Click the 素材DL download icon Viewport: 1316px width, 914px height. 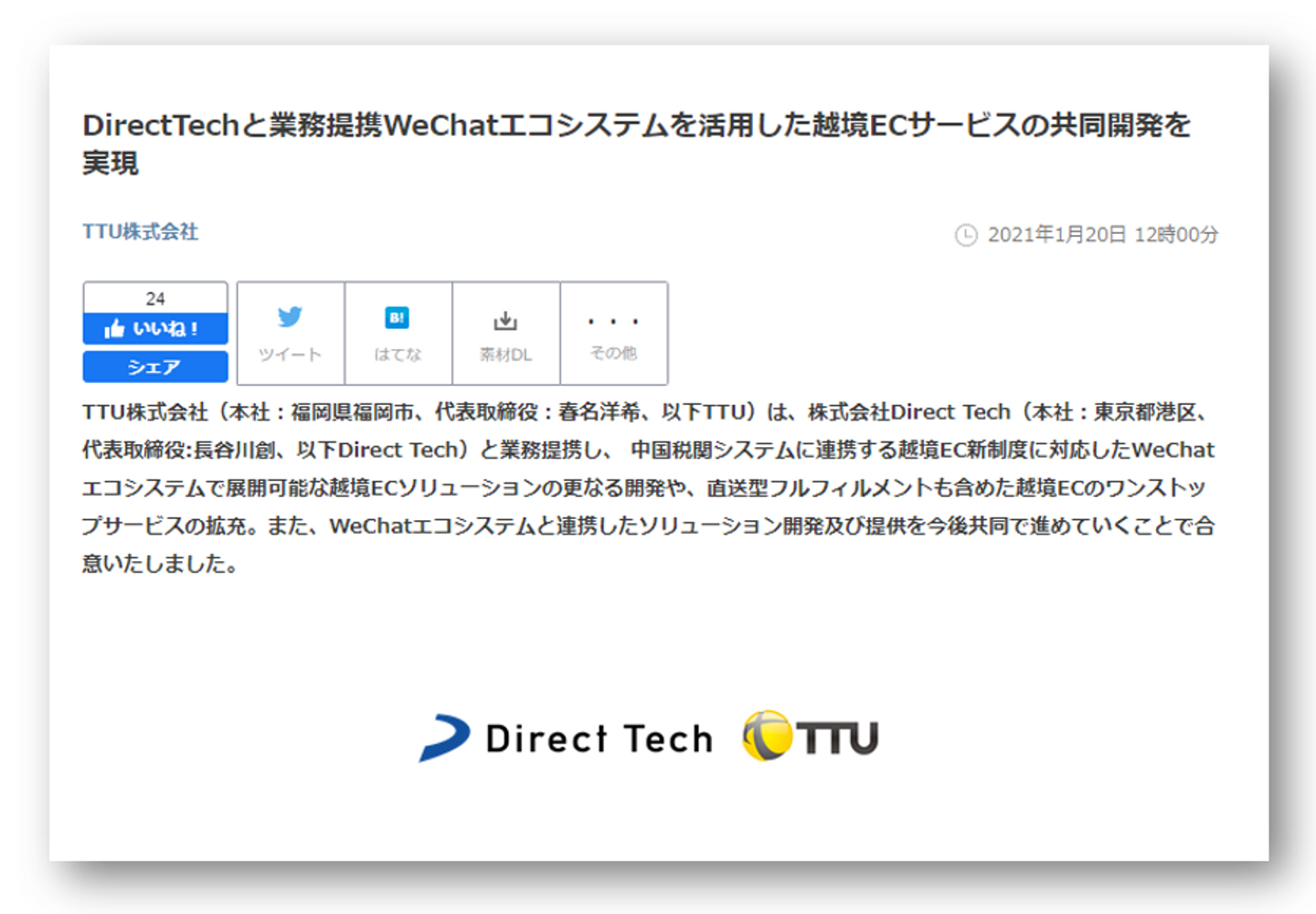[505, 320]
